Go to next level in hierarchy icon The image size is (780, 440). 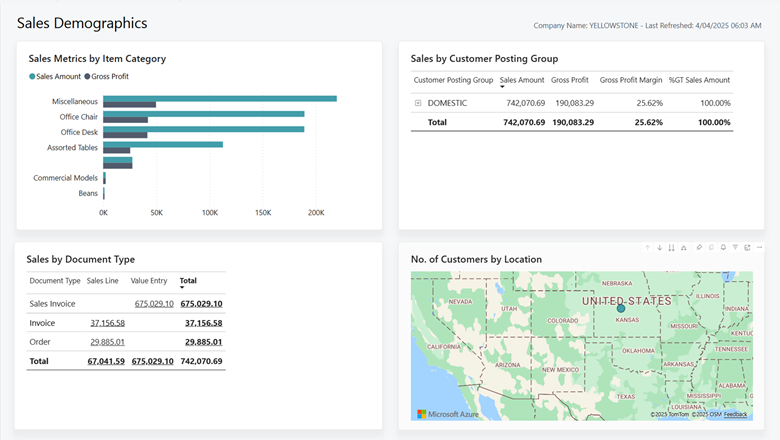[x=671, y=247]
